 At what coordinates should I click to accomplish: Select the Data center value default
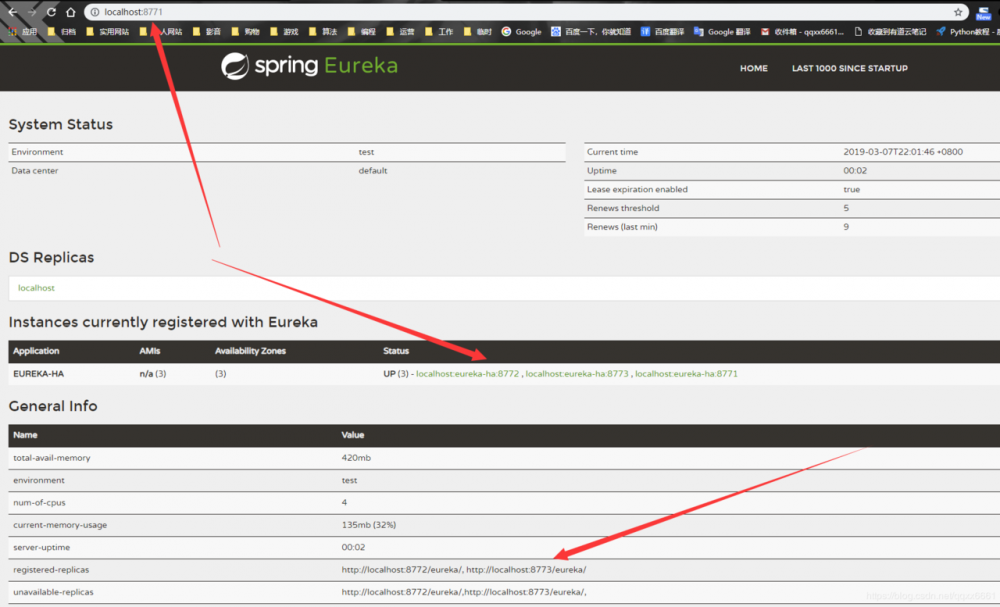coord(372,171)
